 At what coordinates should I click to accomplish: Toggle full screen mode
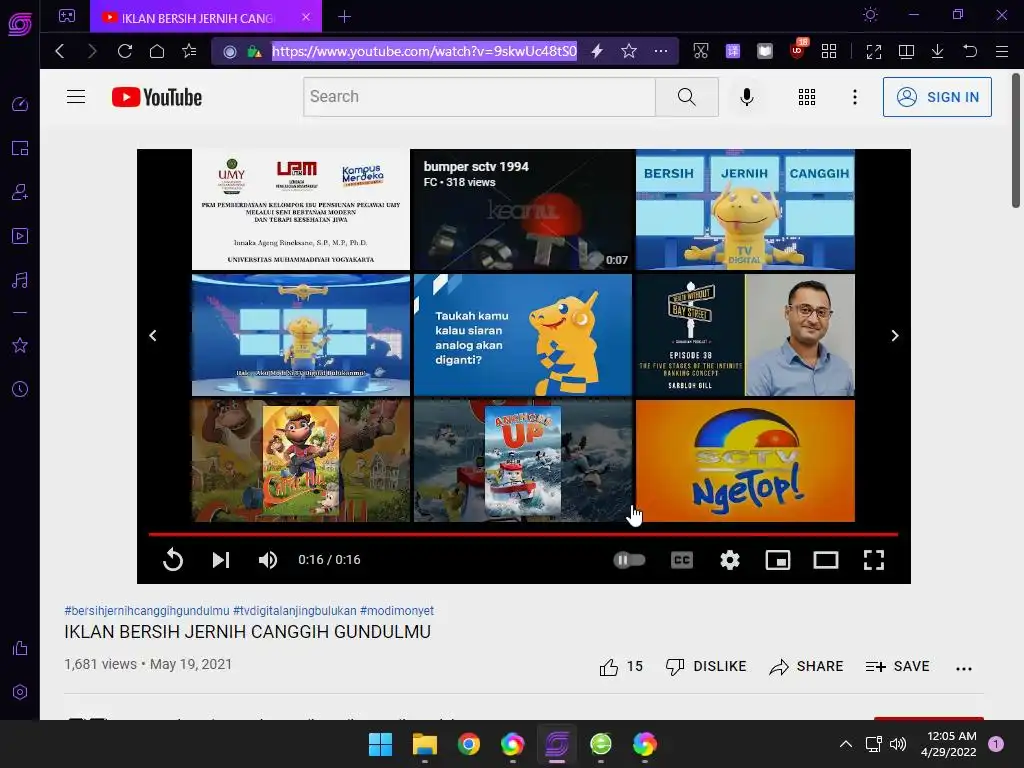click(x=874, y=560)
